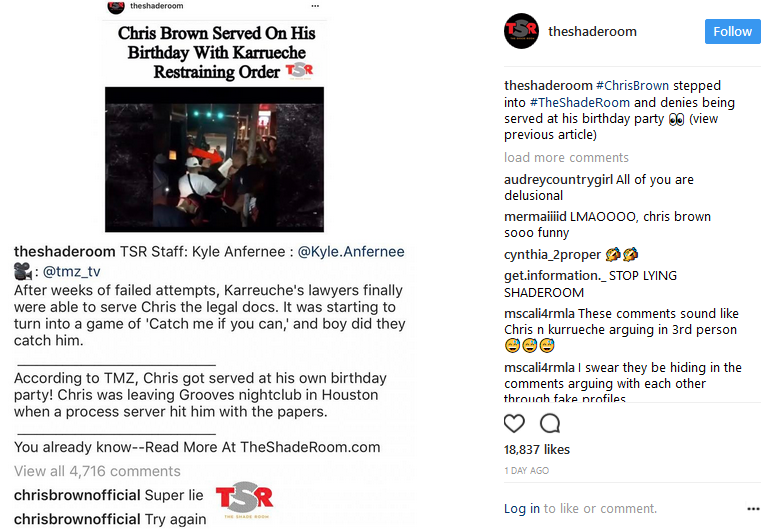The width and height of the screenshot is (765, 529).
Task: Expand View all 4,716 comments
Action: click(x=97, y=471)
